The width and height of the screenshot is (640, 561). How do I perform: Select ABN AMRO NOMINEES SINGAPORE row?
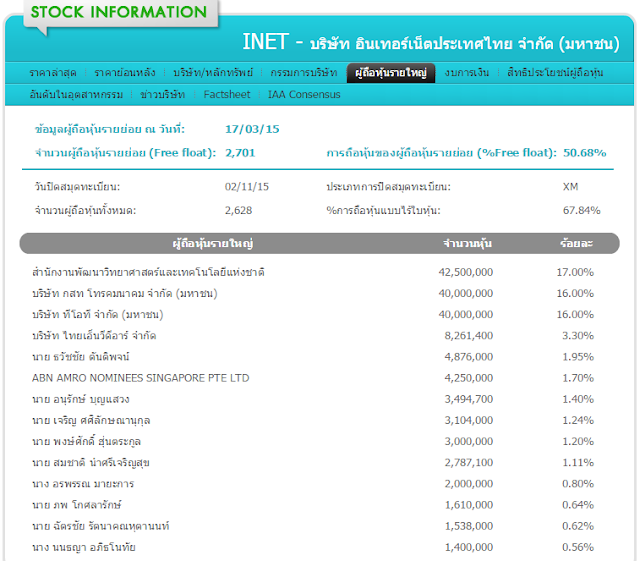tap(313, 378)
